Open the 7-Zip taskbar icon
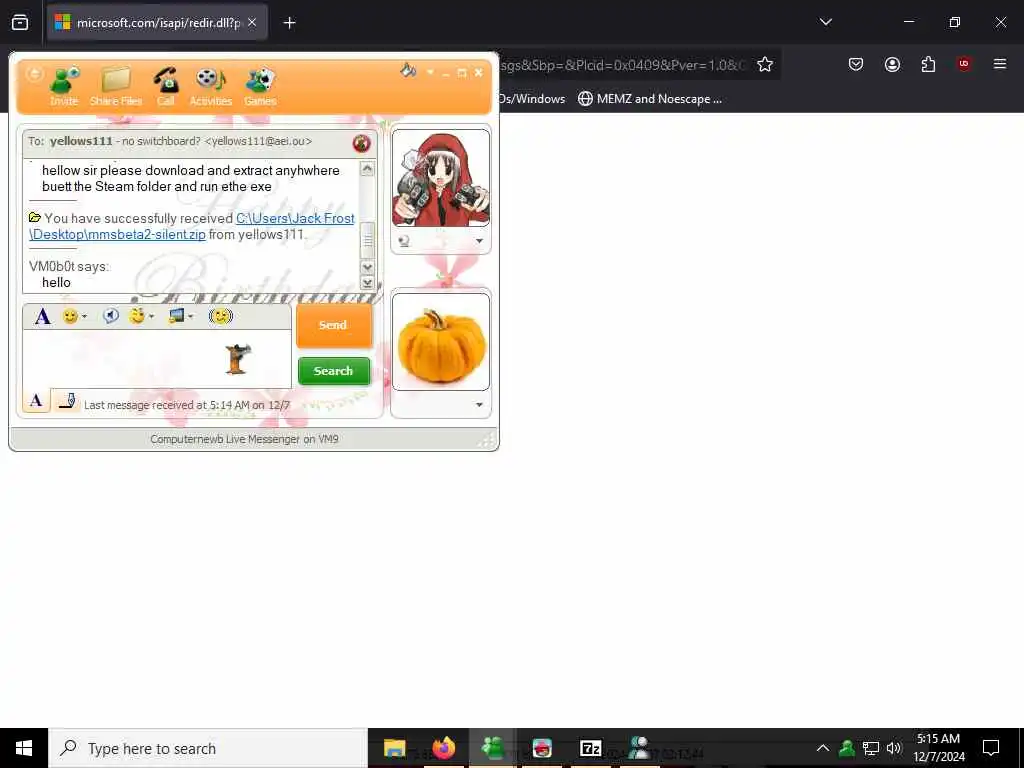Viewport: 1024px width, 768px height. [590, 748]
